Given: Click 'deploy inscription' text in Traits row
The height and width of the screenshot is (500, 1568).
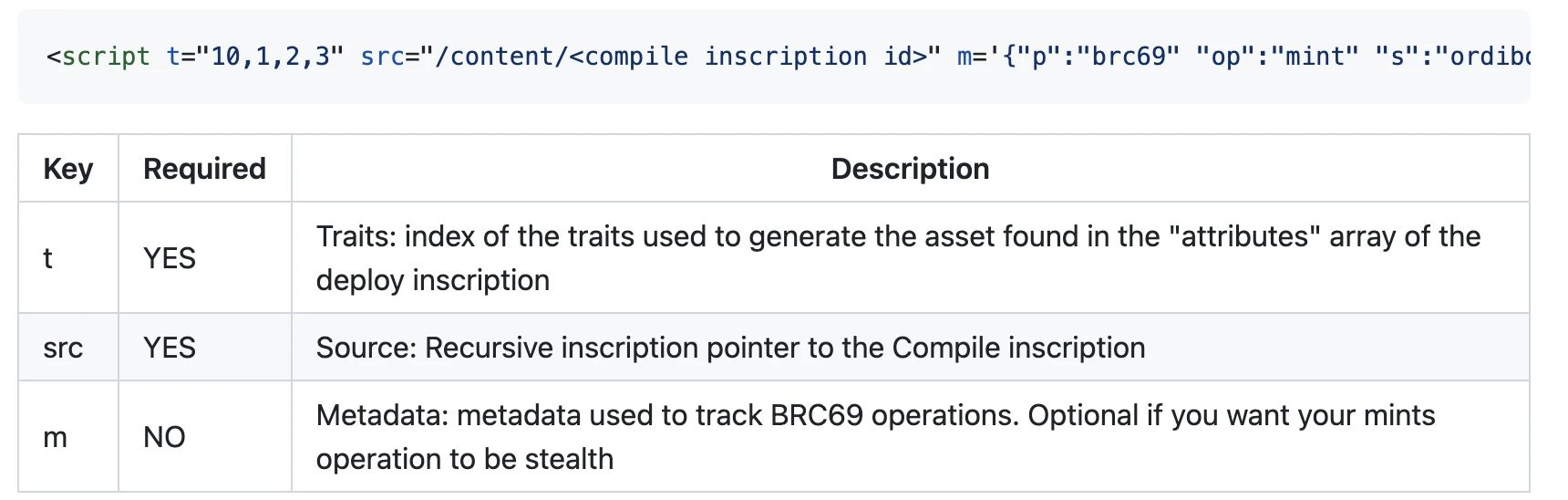Looking at the screenshot, I should [433, 280].
